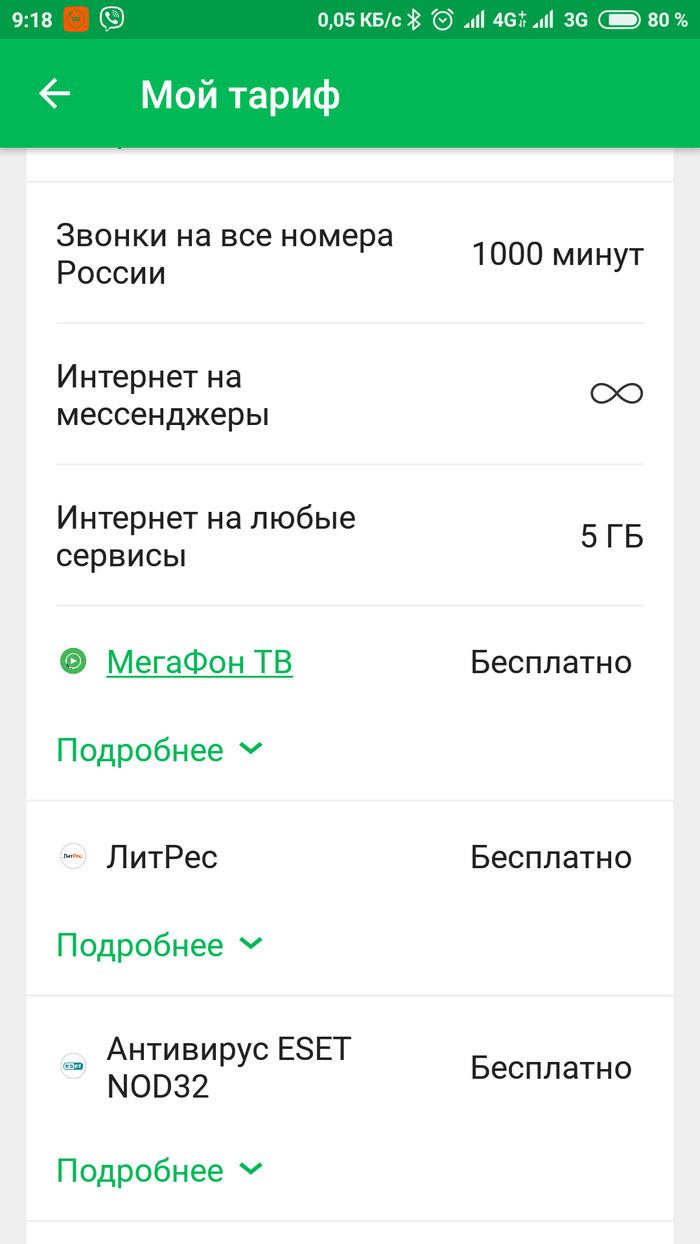The height and width of the screenshot is (1244, 700).
Task: Expand Подробнее under ЛитРес
Action: tap(140, 945)
